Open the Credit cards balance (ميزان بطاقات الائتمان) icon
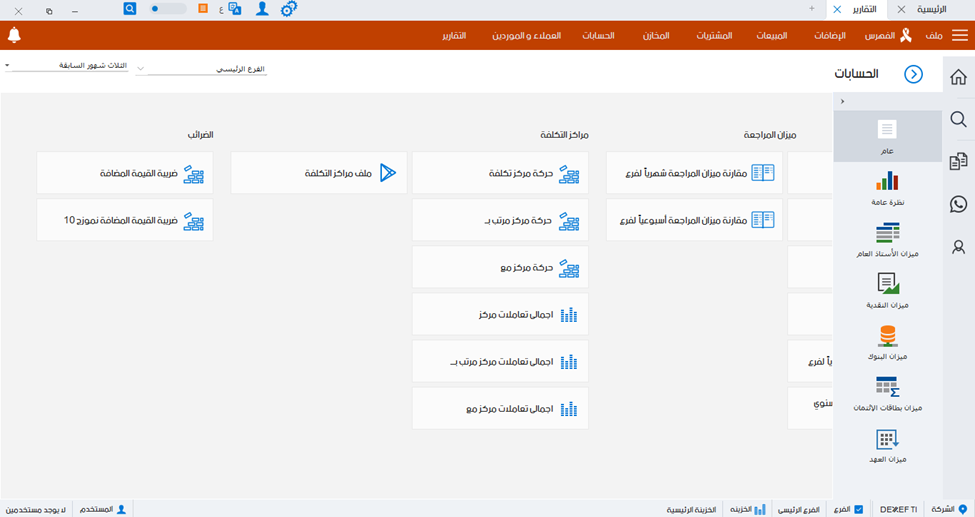The height and width of the screenshot is (517, 975). tap(887, 388)
